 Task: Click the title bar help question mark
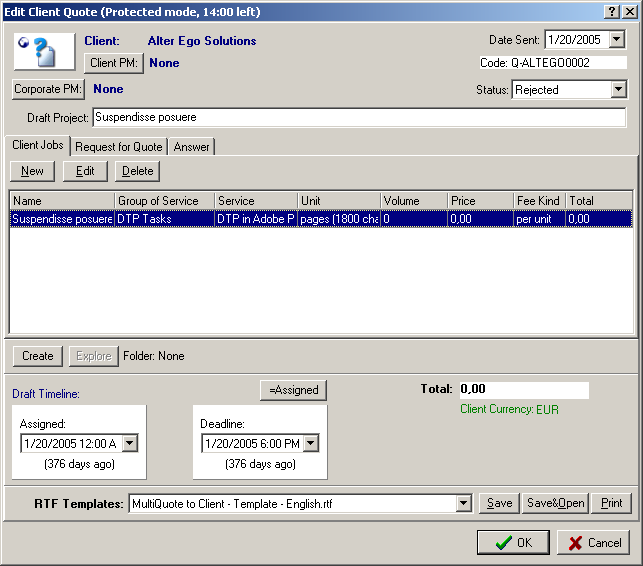click(611, 10)
